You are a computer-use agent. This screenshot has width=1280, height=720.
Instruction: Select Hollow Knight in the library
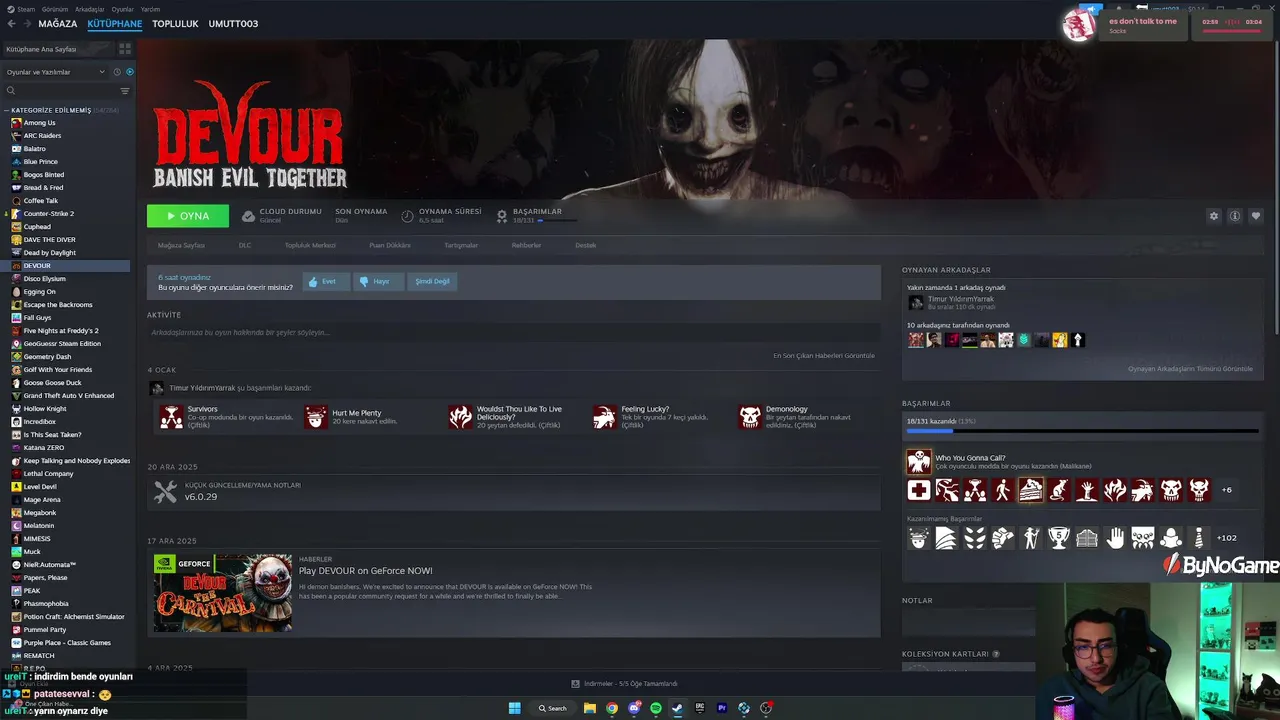click(45, 409)
